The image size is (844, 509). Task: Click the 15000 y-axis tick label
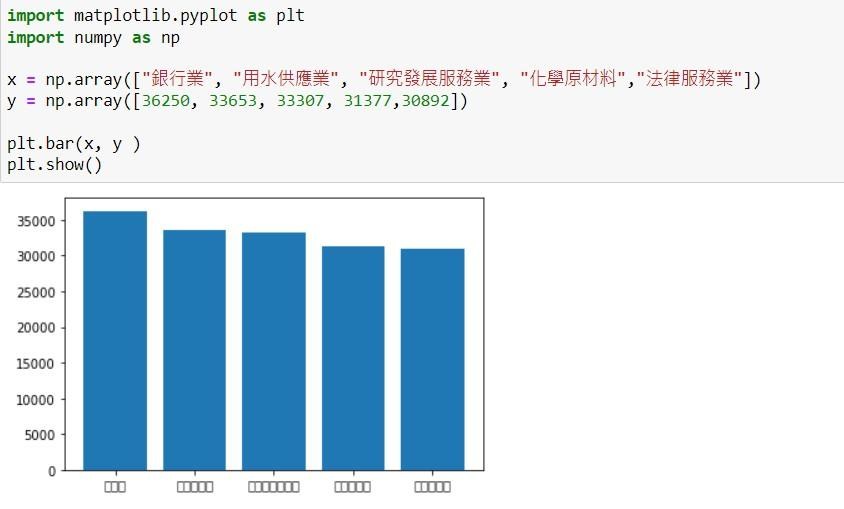36,364
